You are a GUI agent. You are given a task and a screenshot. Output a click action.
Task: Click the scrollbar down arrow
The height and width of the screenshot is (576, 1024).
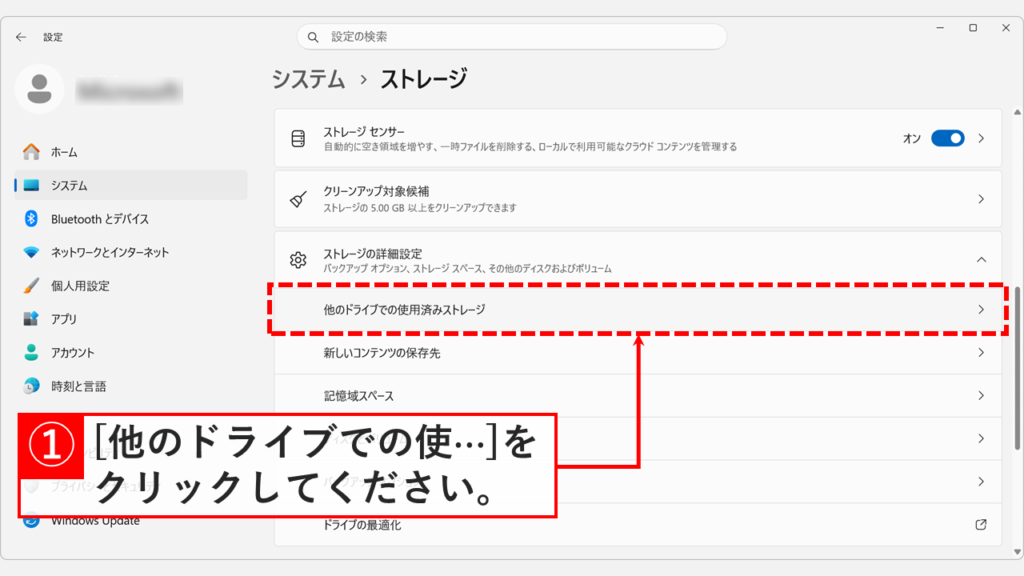(1017, 552)
